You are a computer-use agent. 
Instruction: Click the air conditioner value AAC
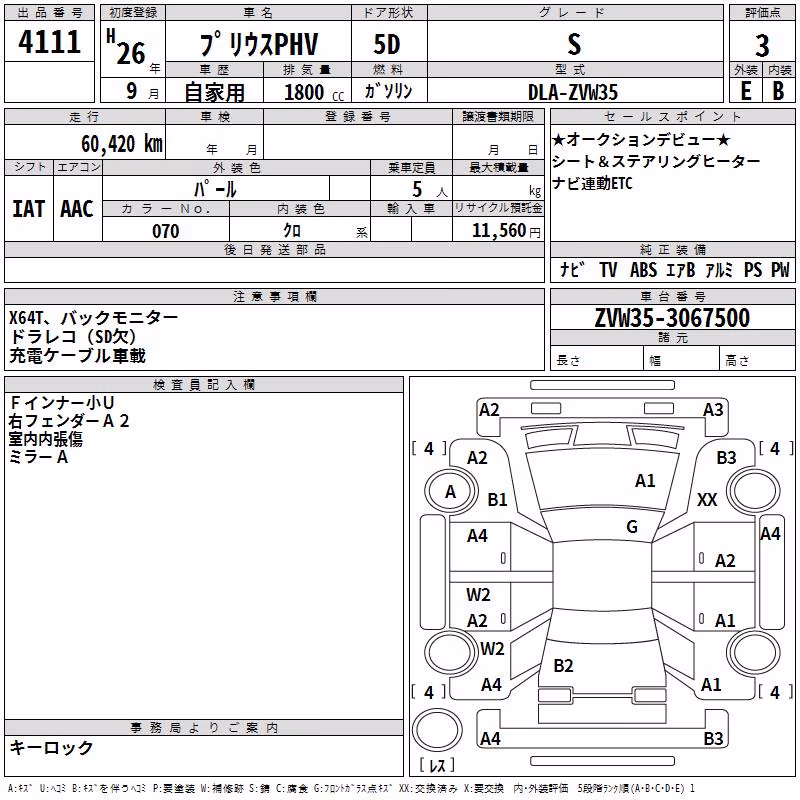77,209
